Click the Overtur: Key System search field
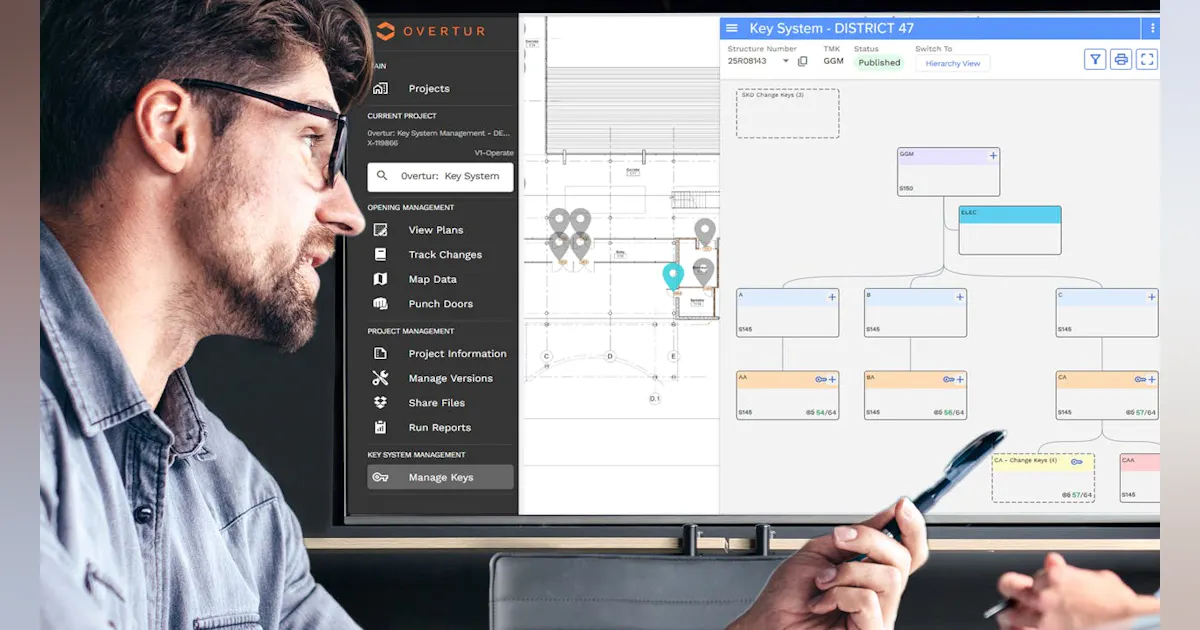1200x630 pixels. (440, 176)
